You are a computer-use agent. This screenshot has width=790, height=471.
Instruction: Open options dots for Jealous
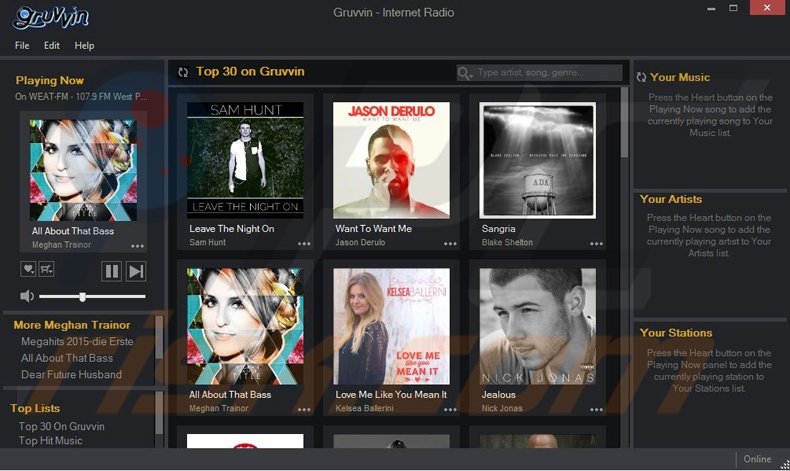click(x=597, y=410)
